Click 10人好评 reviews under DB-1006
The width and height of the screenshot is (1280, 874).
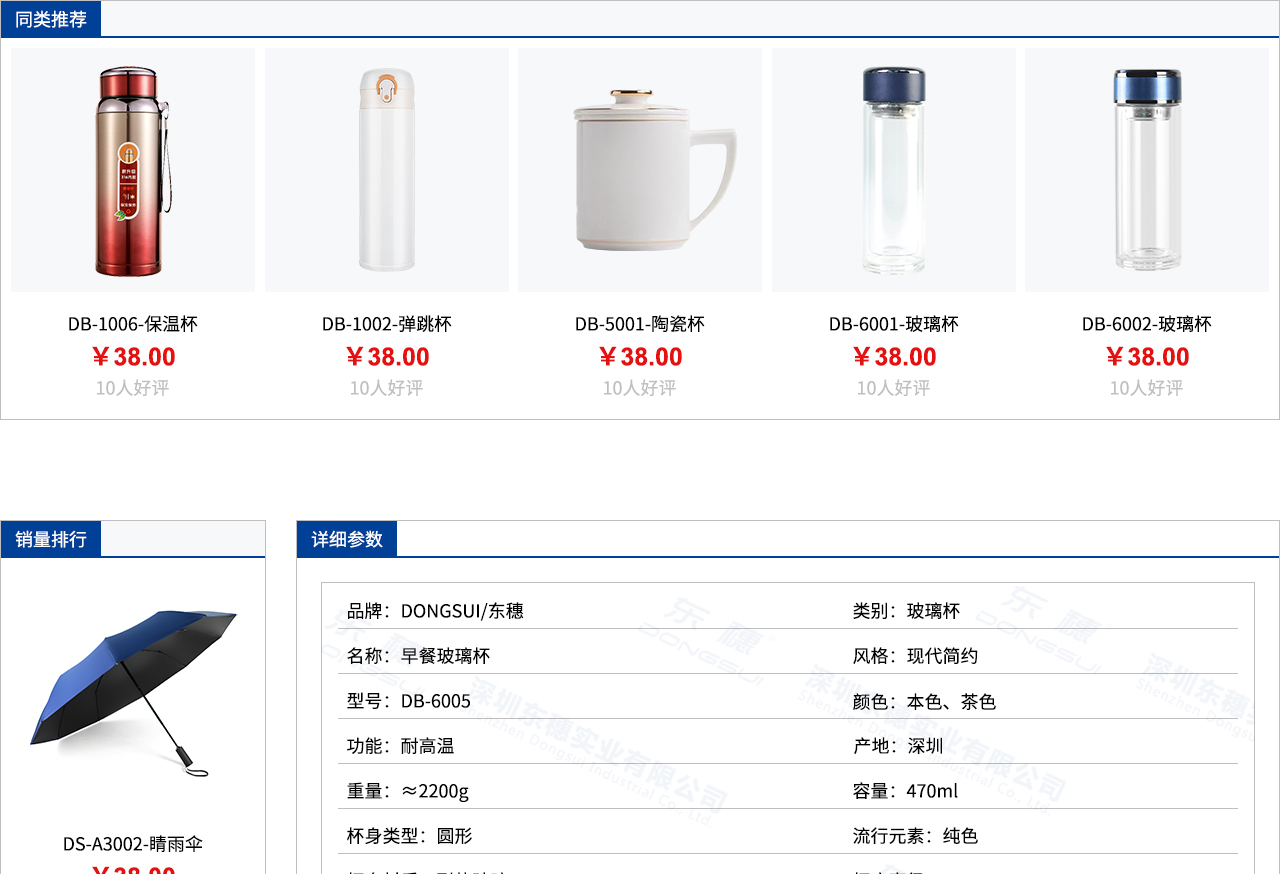coord(133,388)
